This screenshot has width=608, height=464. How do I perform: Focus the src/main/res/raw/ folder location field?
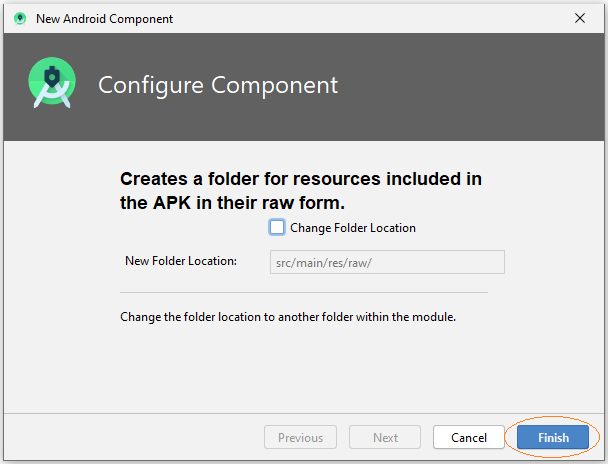coord(387,262)
